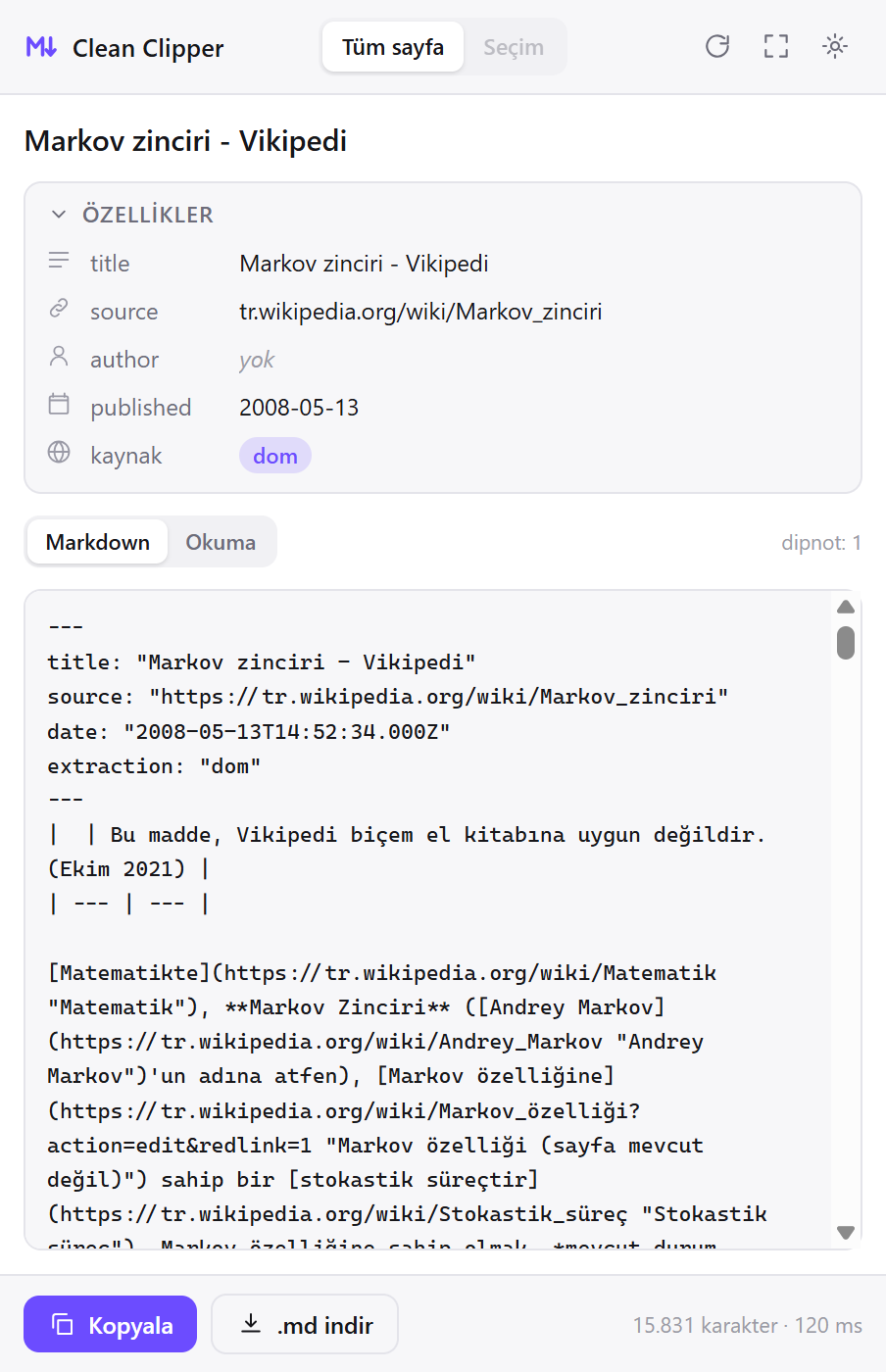Click the title property lines icon

pos(59,262)
